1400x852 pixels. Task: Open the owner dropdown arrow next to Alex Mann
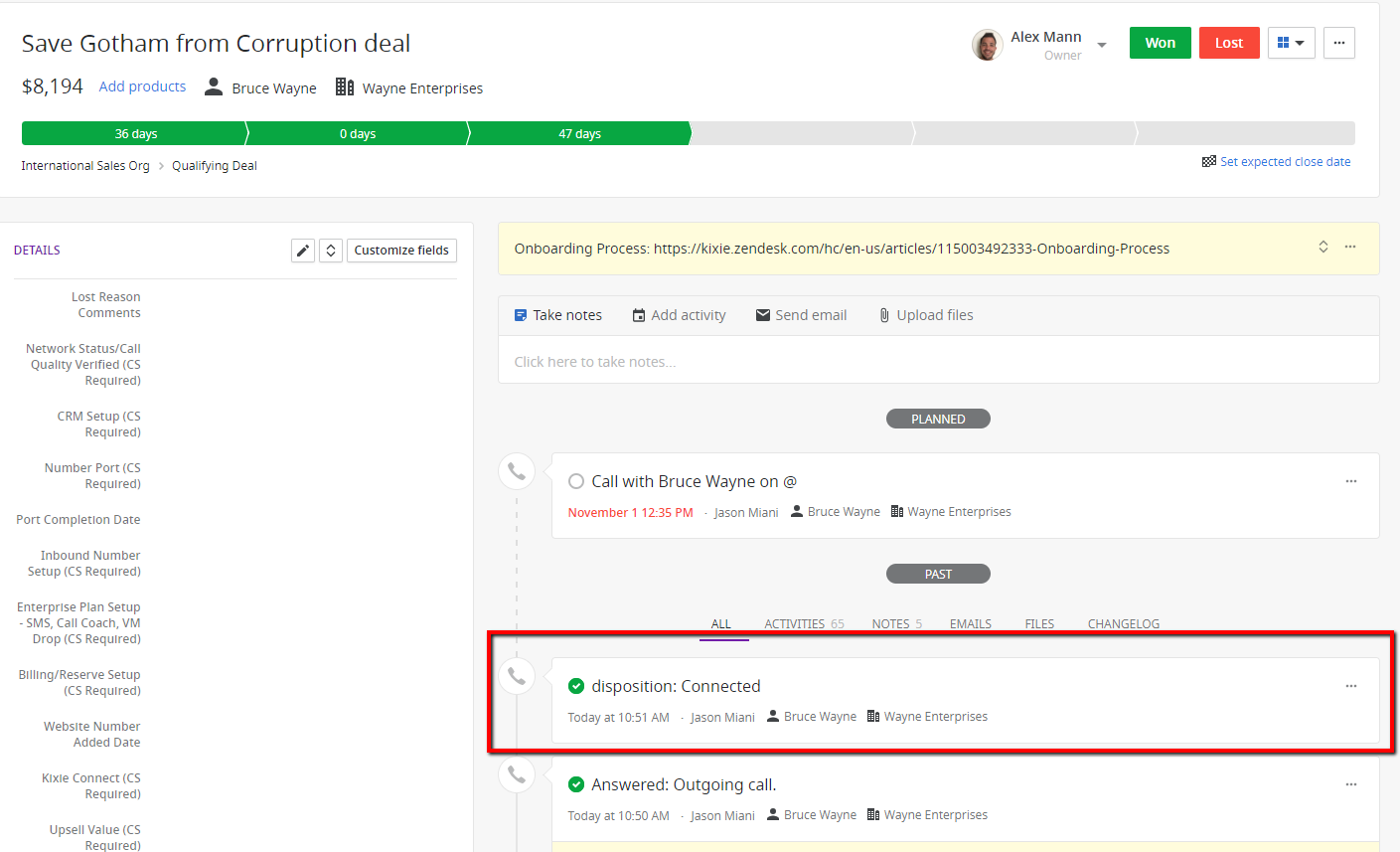(x=1102, y=46)
